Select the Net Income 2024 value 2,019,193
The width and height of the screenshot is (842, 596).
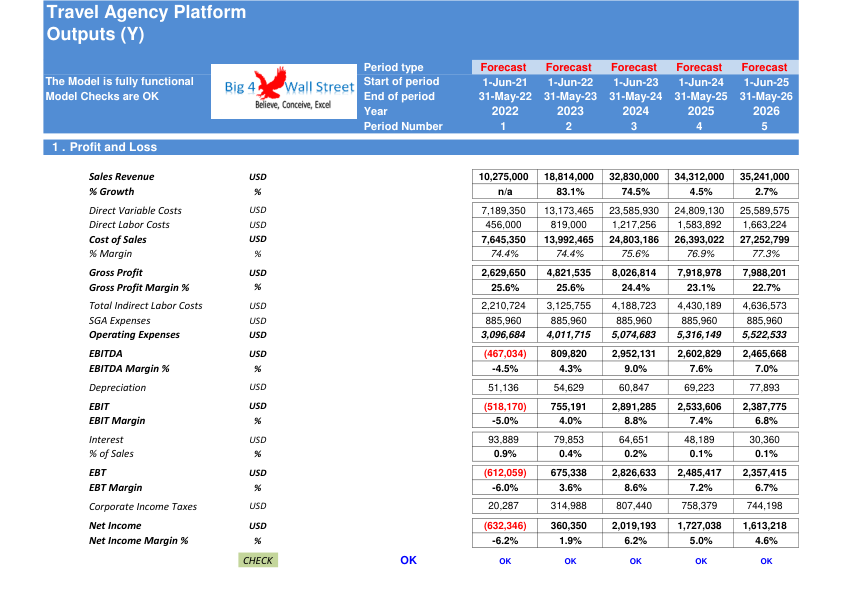[x=635, y=526]
